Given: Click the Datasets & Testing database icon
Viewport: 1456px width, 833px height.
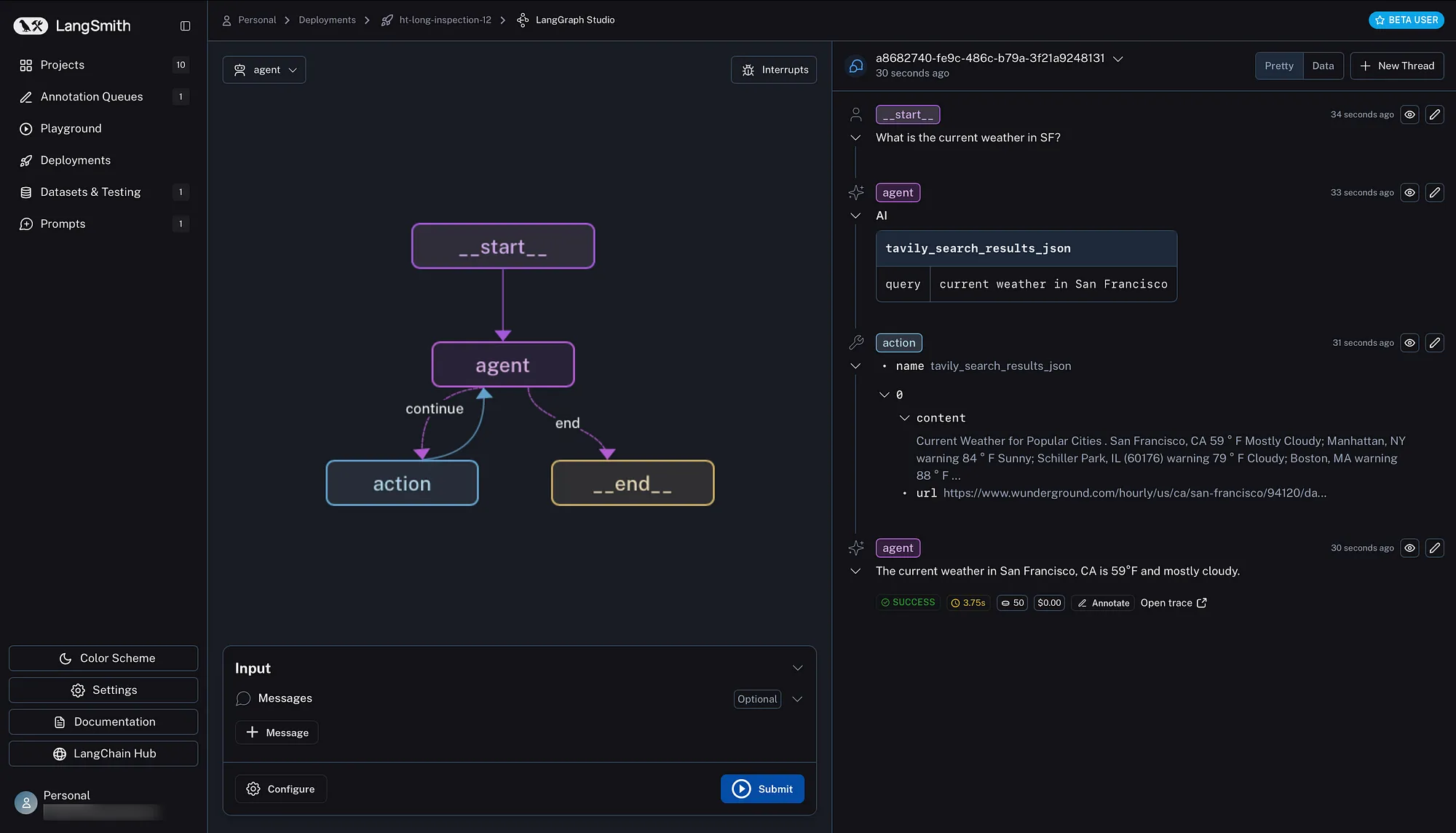Looking at the screenshot, I should click(x=26, y=192).
